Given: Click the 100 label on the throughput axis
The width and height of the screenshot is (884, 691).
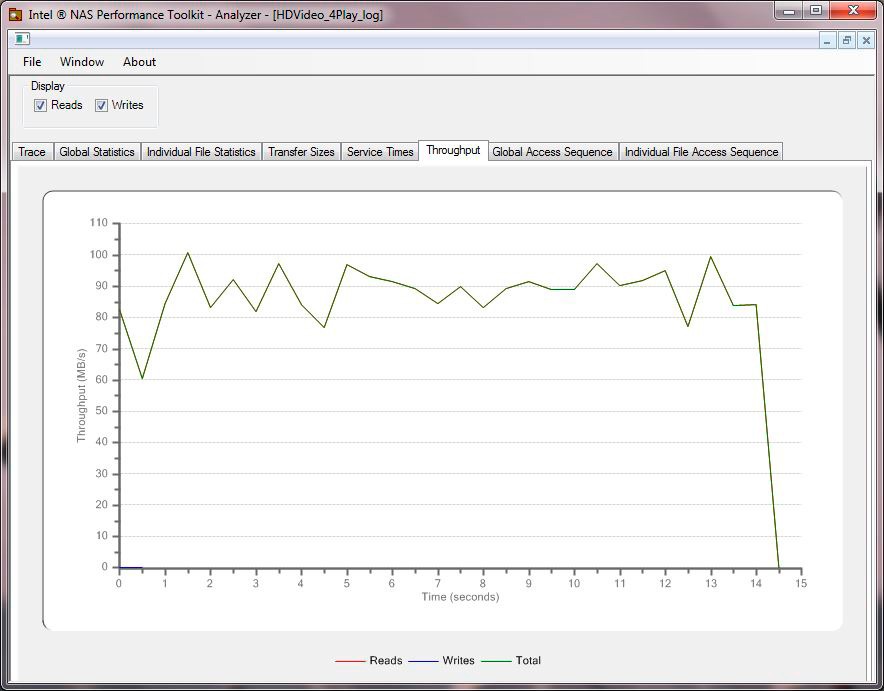Looking at the screenshot, I should coord(99,255).
